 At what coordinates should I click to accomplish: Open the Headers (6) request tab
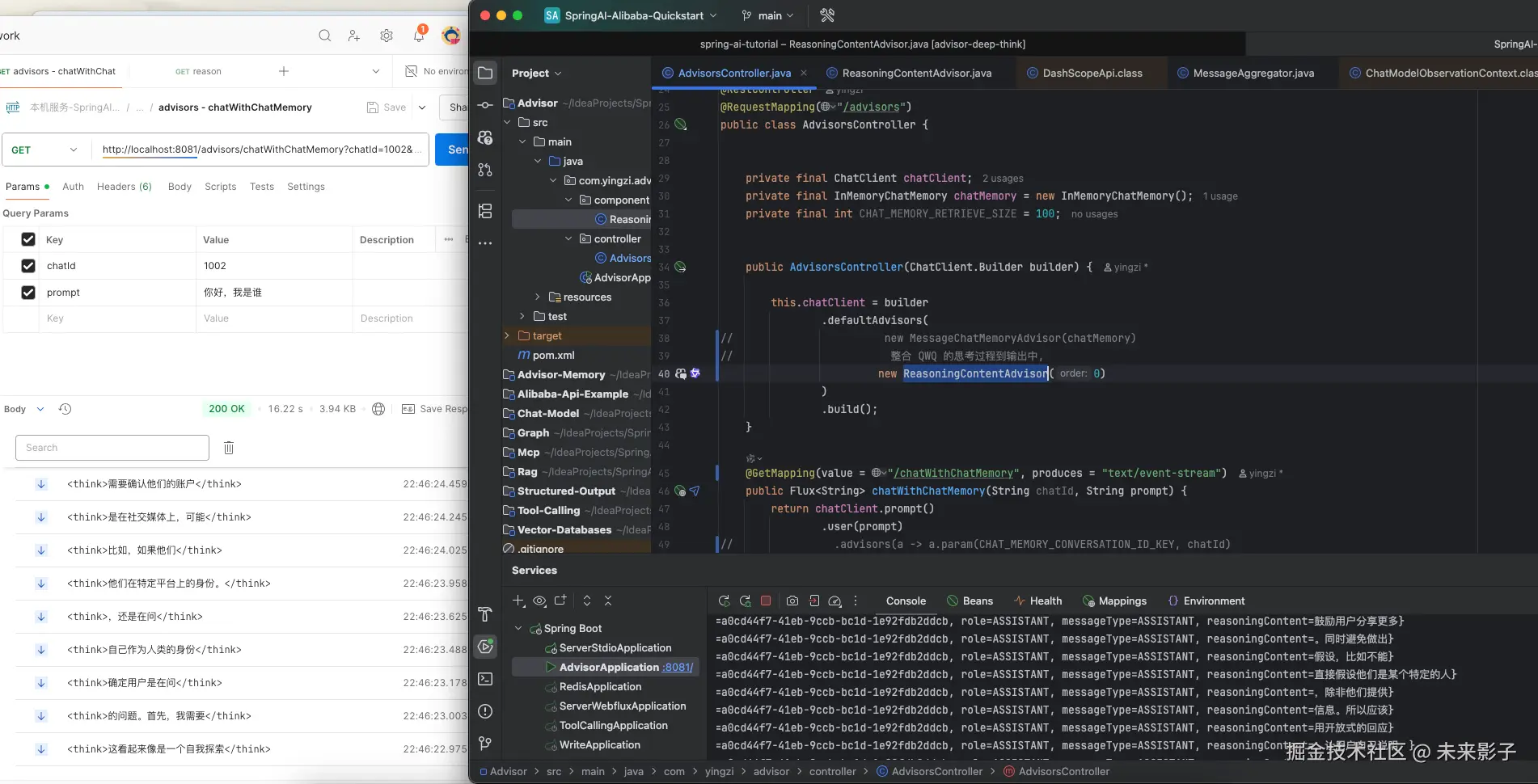[124, 187]
